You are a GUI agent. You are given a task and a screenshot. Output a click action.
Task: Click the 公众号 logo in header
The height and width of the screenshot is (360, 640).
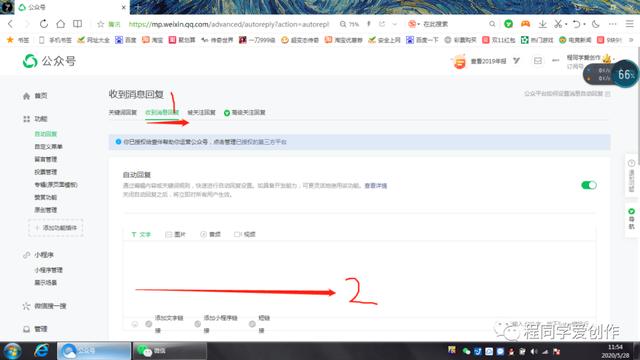49,61
